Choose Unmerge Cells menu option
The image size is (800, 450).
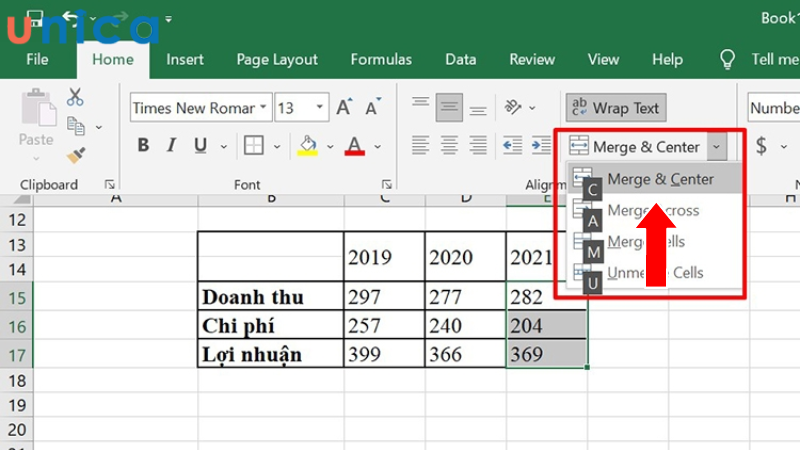click(x=655, y=272)
